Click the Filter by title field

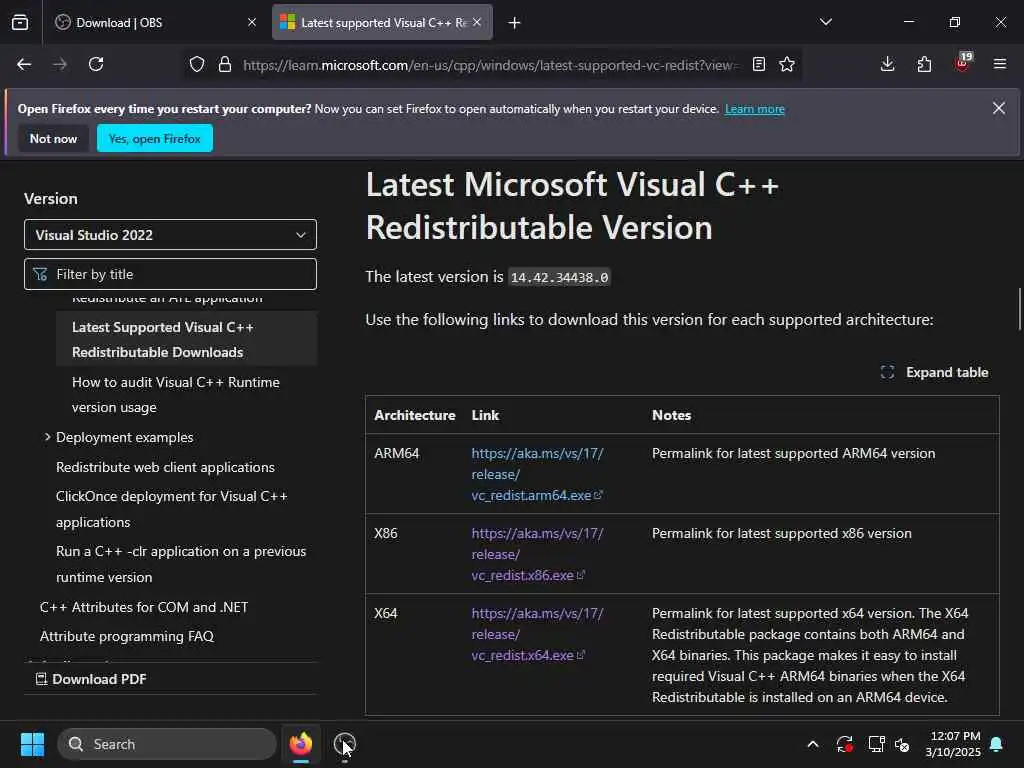pyautogui.click(x=170, y=274)
